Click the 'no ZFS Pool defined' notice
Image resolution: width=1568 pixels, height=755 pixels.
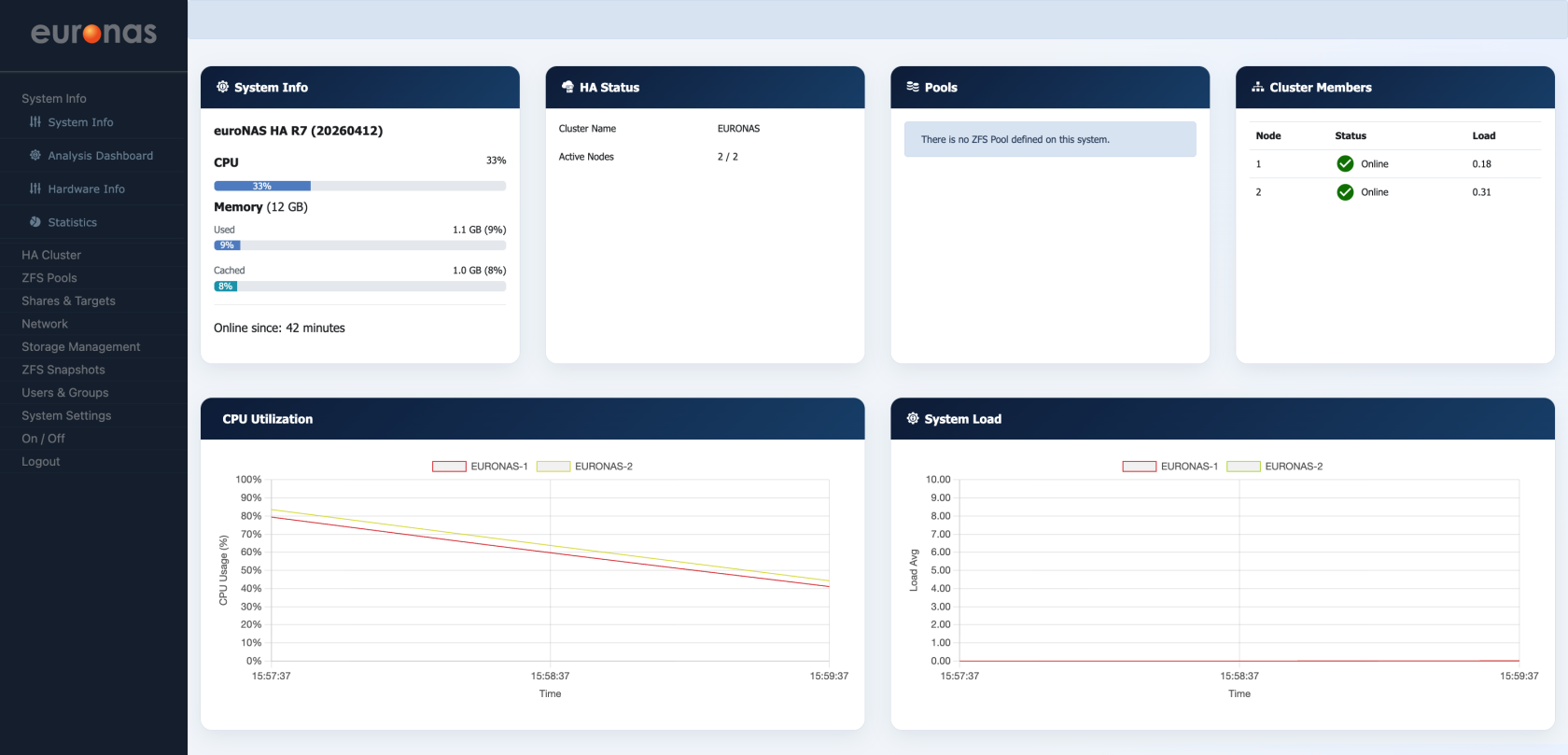[1050, 139]
